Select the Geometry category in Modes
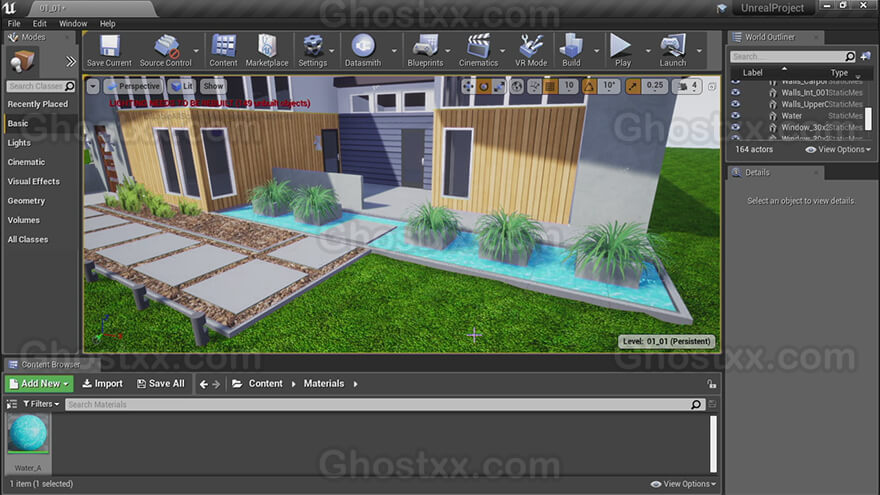 tap(26, 200)
